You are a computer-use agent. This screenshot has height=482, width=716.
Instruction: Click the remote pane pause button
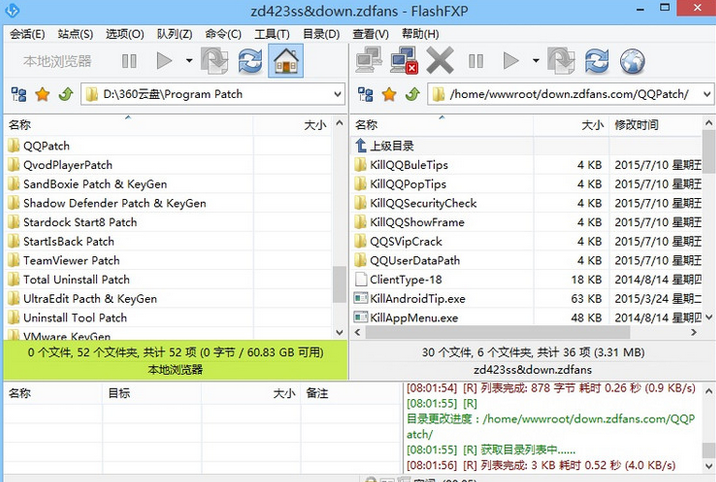tap(476, 61)
